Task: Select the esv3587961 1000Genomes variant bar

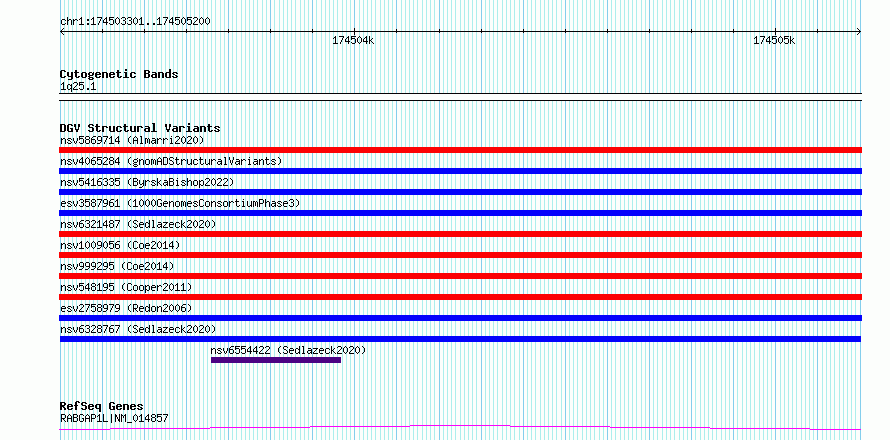Action: pos(460,213)
